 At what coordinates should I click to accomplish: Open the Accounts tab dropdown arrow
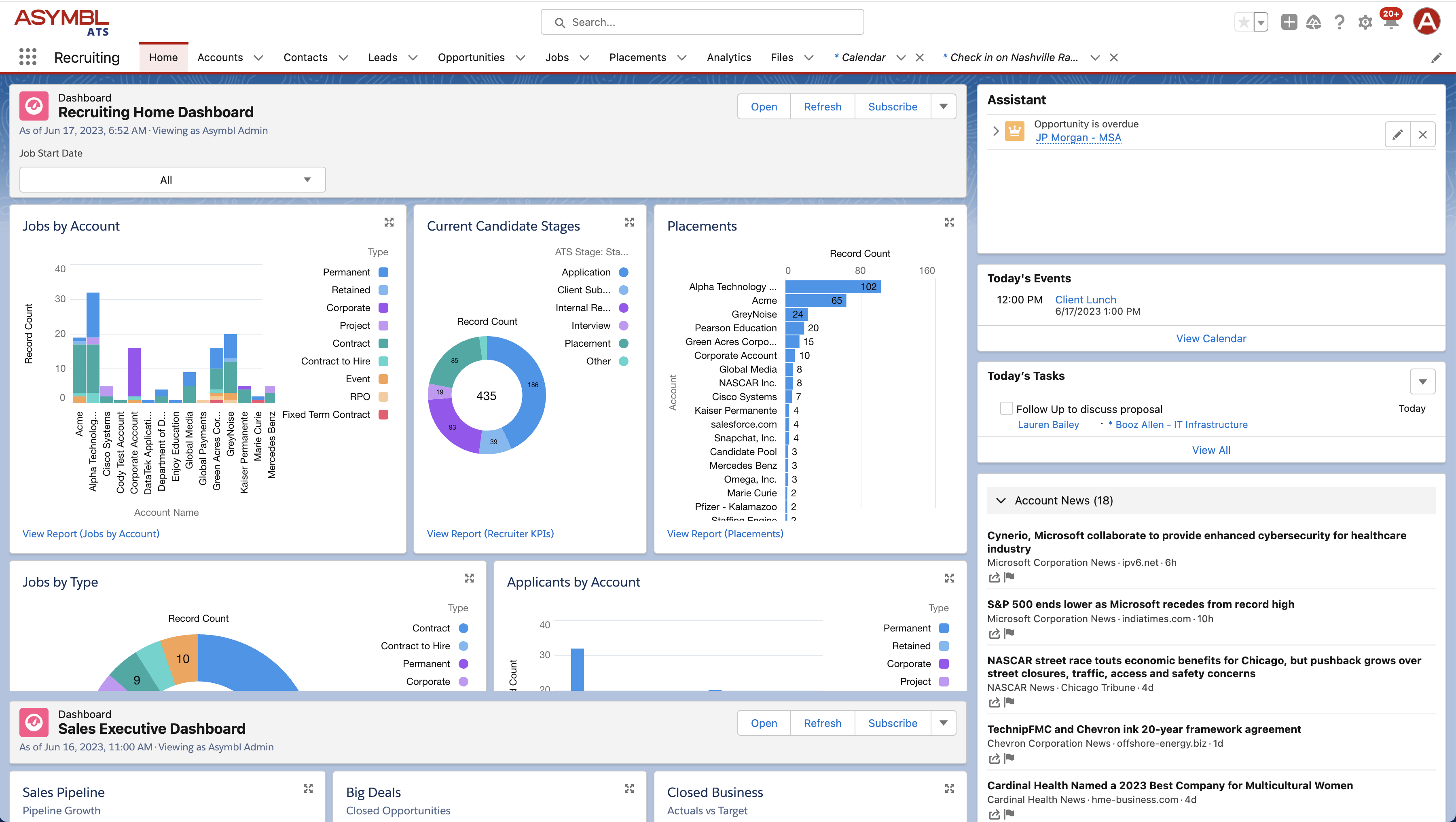tap(258, 58)
